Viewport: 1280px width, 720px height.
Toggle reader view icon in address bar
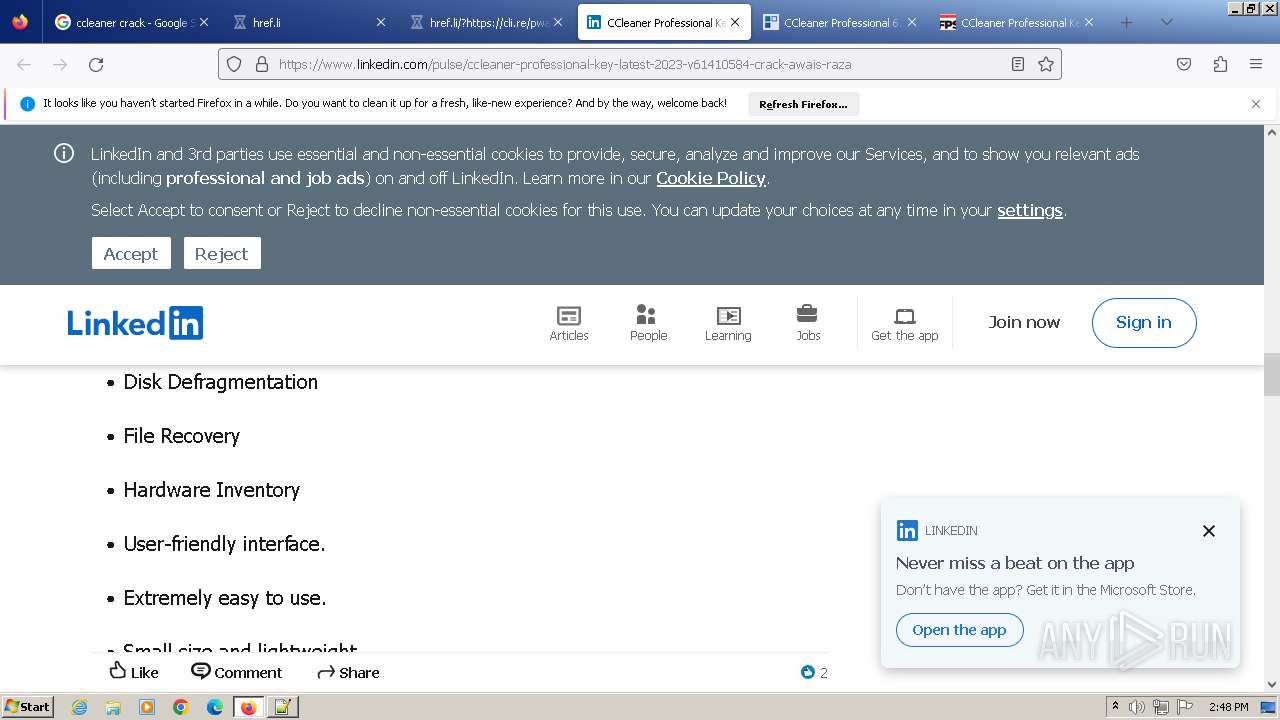[1018, 64]
